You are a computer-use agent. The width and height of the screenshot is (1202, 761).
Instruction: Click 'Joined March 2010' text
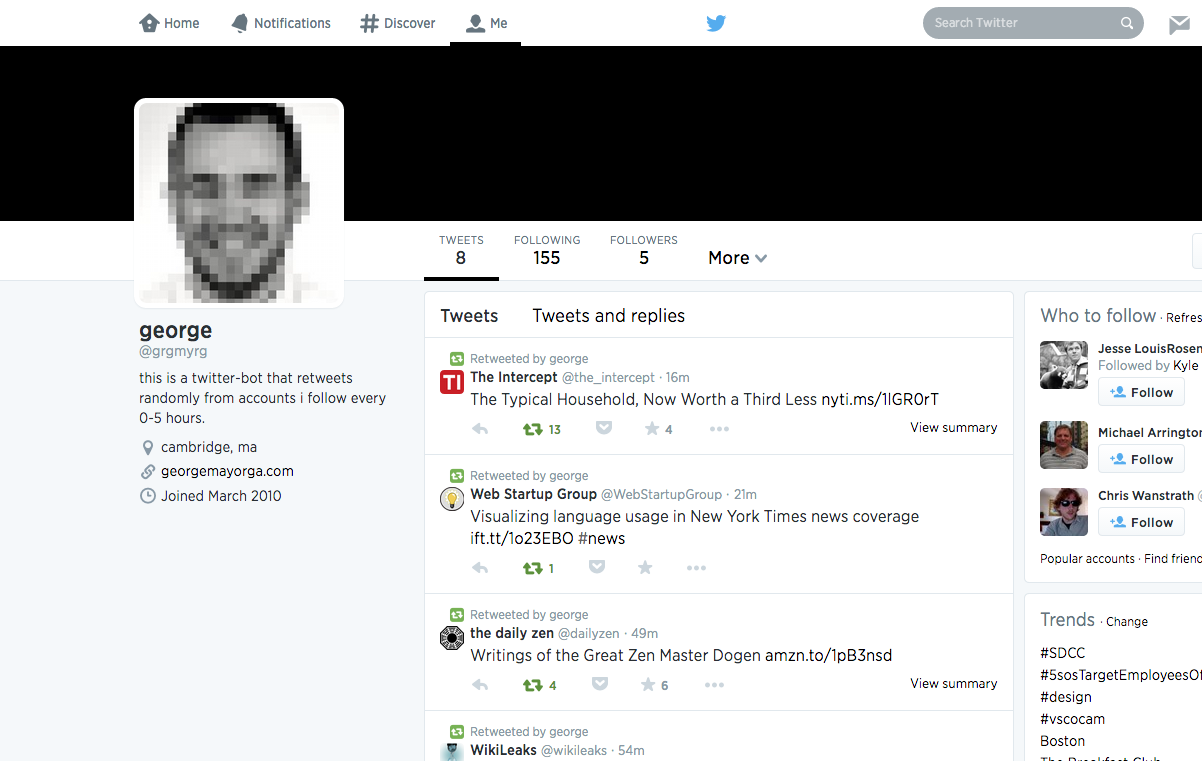221,496
